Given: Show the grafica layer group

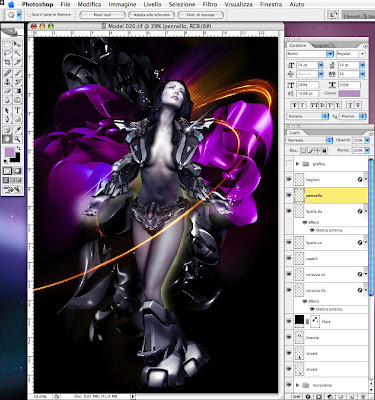Looking at the screenshot, I should tap(289, 164).
